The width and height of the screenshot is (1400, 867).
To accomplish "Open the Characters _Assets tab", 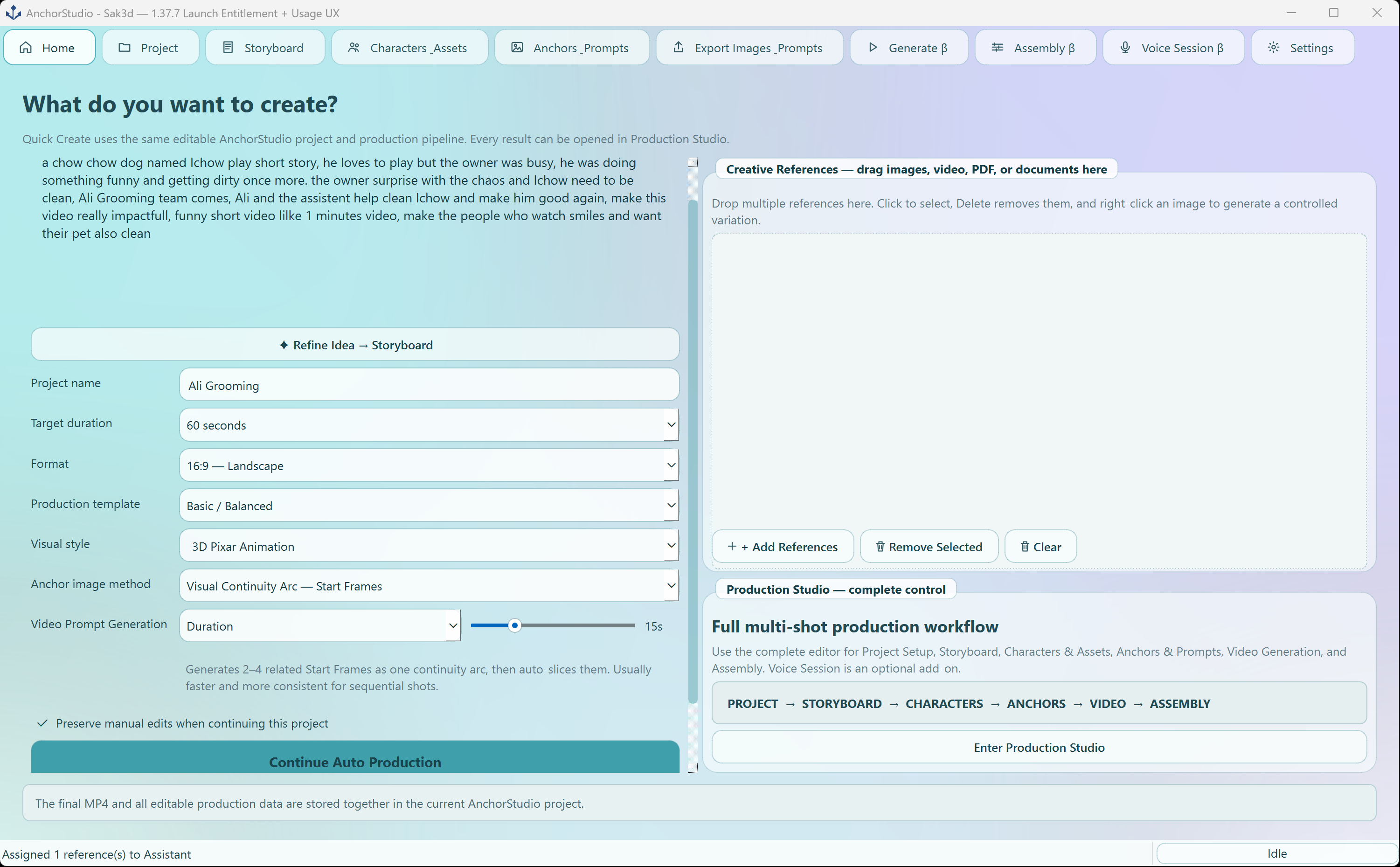I will (409, 48).
